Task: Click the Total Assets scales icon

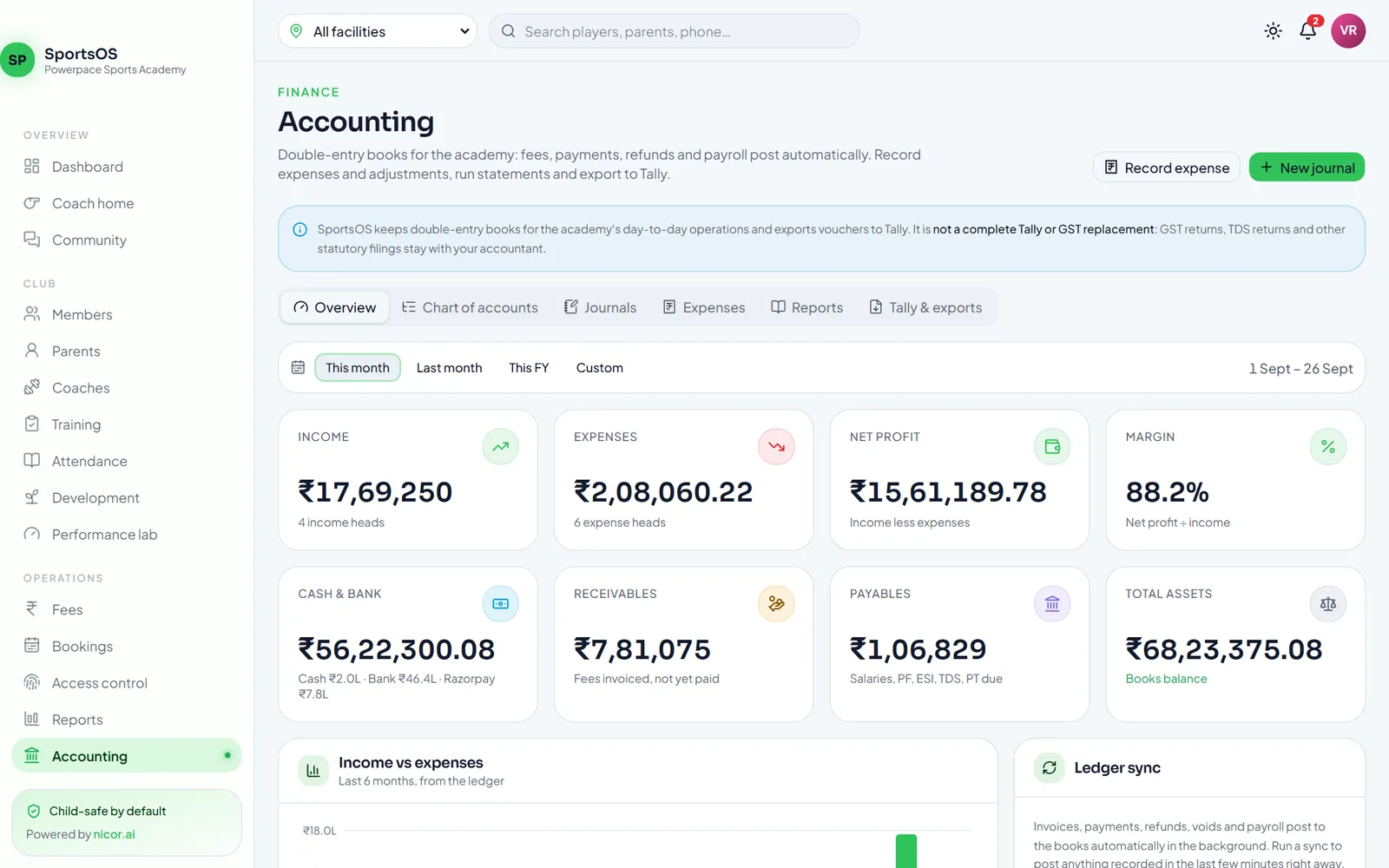Action: coord(1328,604)
